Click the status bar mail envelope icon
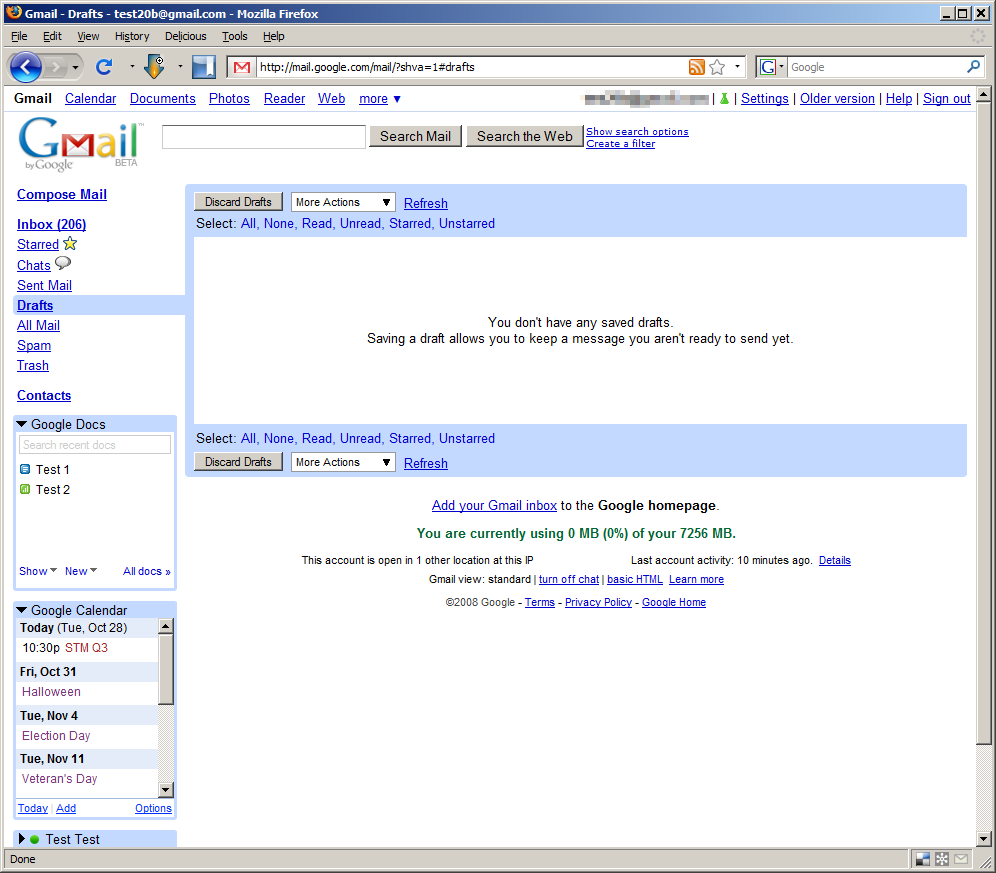The height and width of the screenshot is (873, 996). click(961, 859)
